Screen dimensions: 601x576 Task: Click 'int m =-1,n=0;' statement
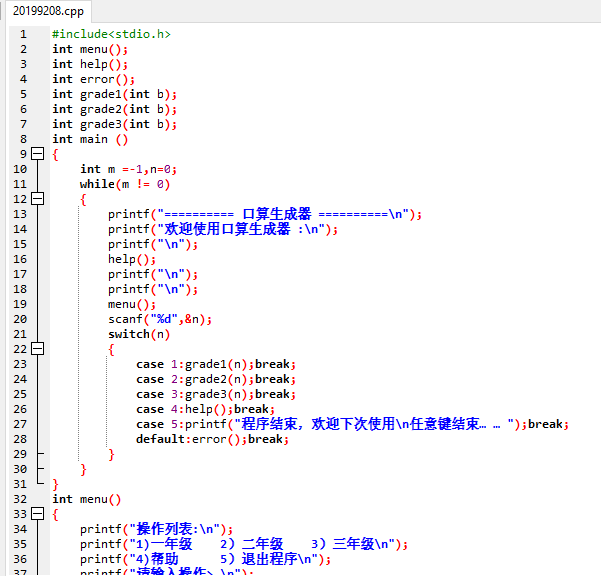(x=128, y=169)
